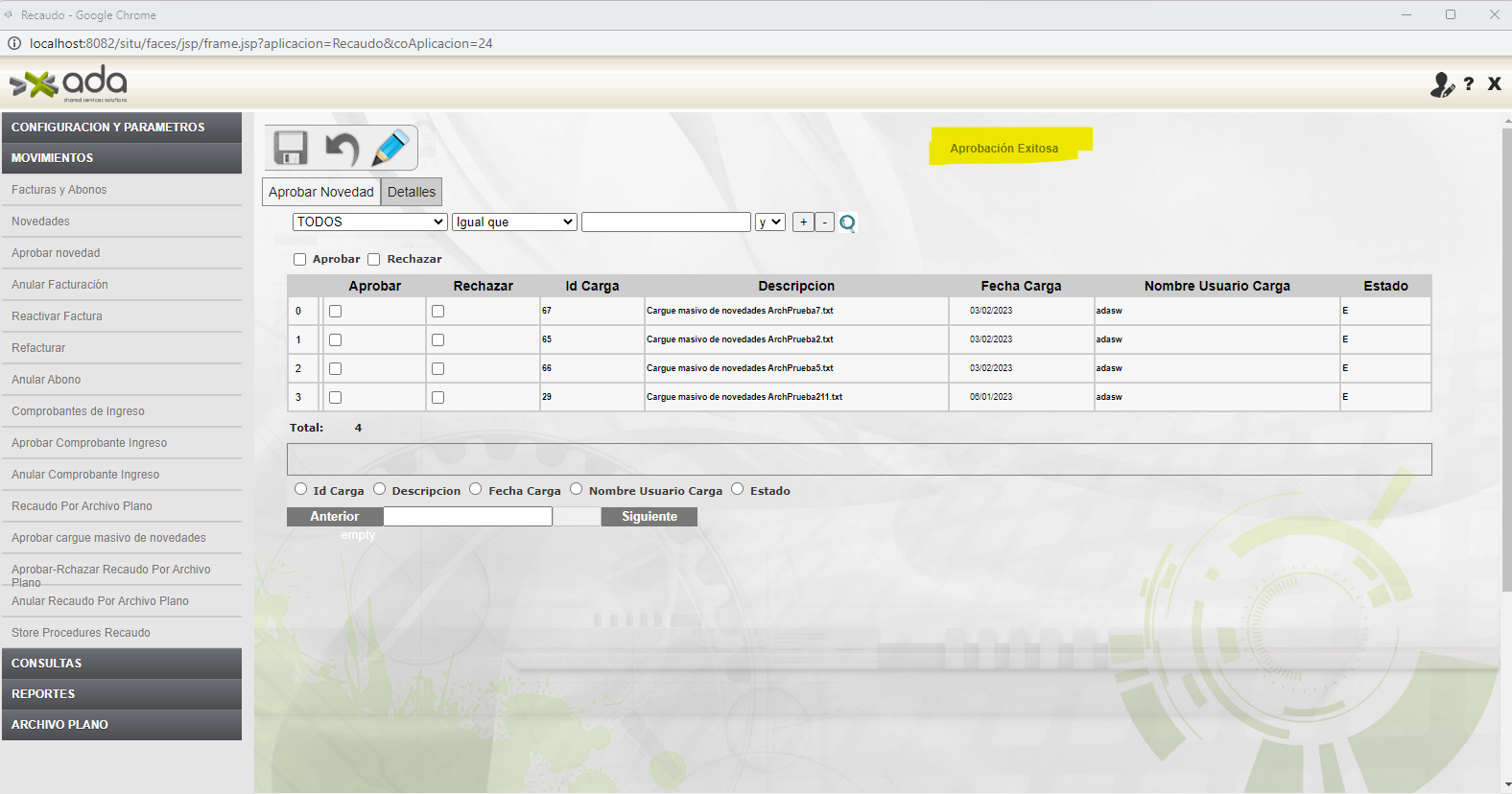The height and width of the screenshot is (794, 1512).
Task: Open Anular Recaudo Por Archivo Plano link
Action: click(100, 601)
